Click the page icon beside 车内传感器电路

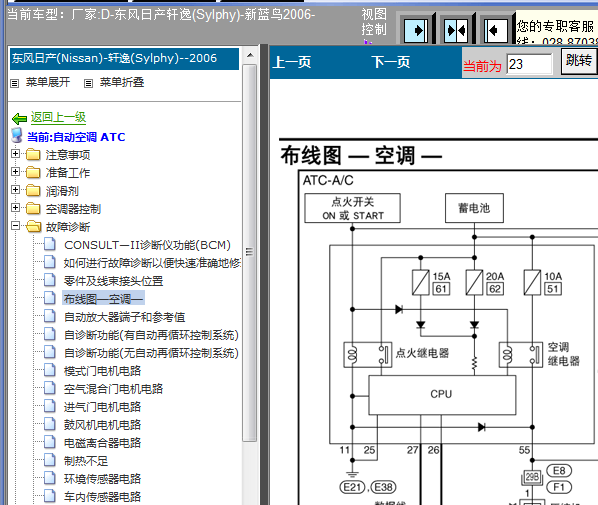50,496
